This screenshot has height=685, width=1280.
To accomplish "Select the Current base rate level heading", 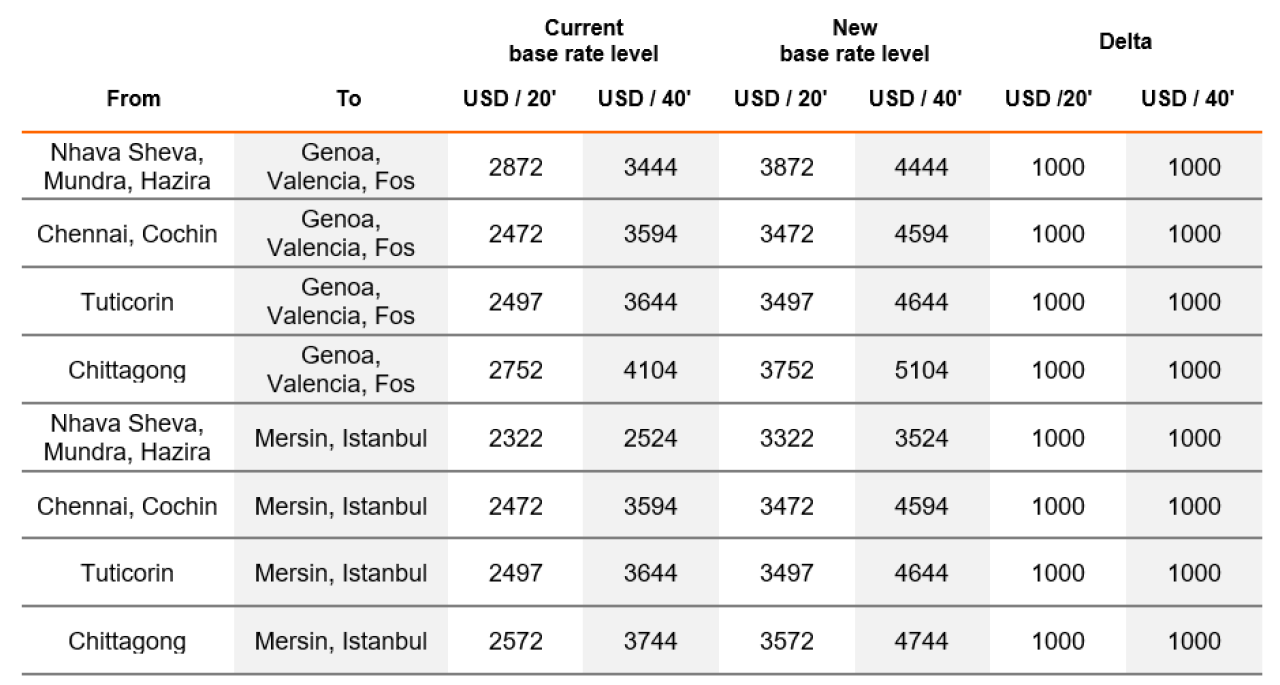I will 584,41.
